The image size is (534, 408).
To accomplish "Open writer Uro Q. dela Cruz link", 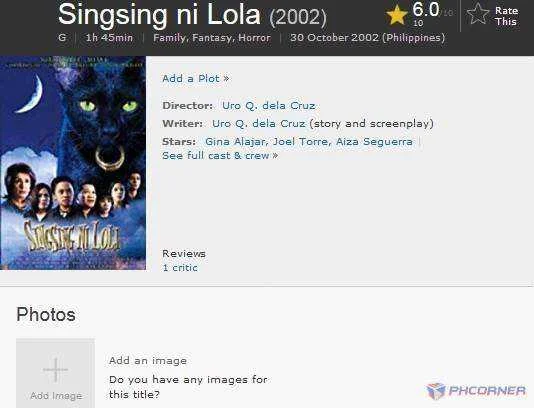I will [x=258, y=123].
